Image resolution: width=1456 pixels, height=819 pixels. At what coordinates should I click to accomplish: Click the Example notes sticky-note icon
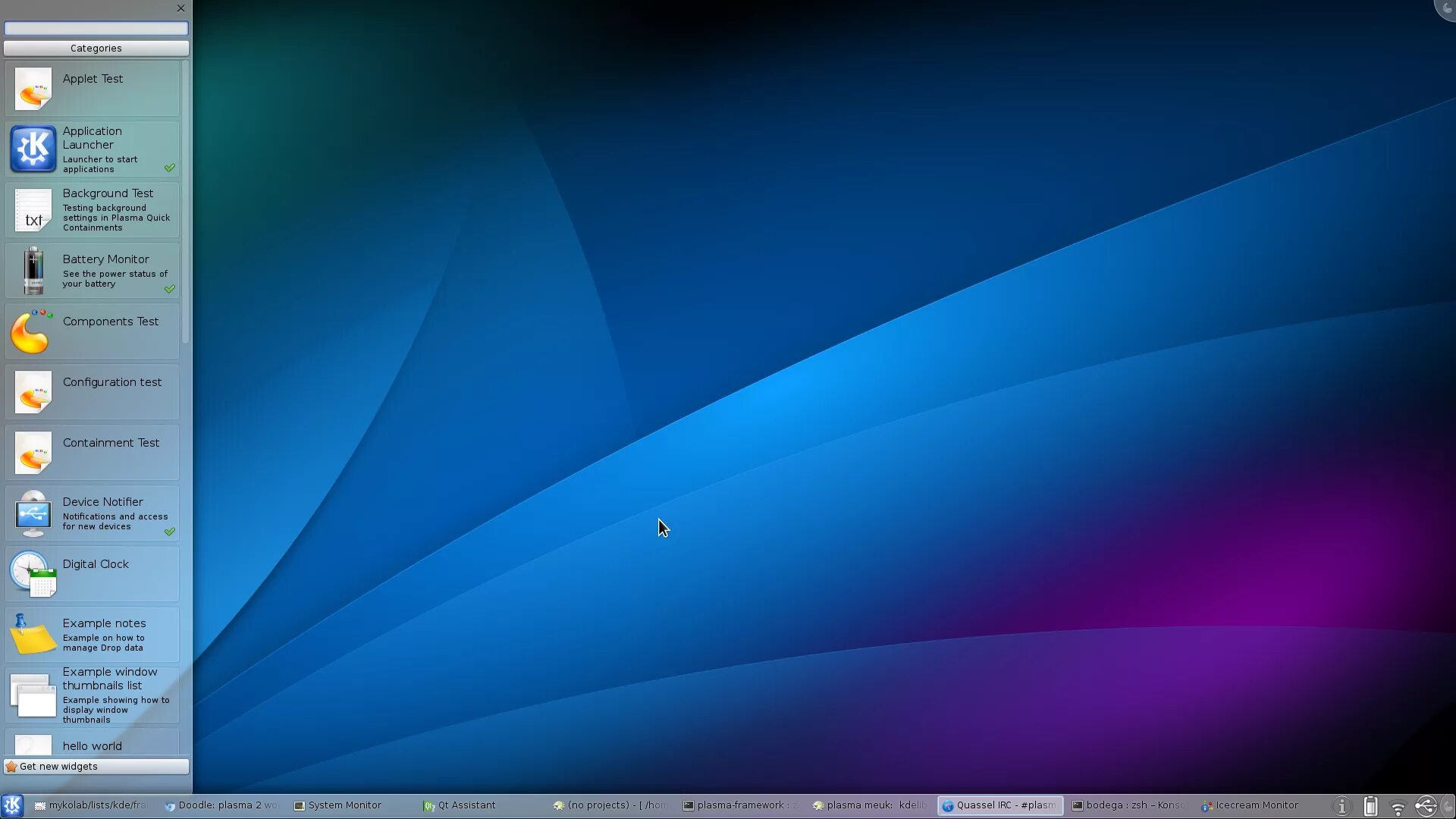33,634
